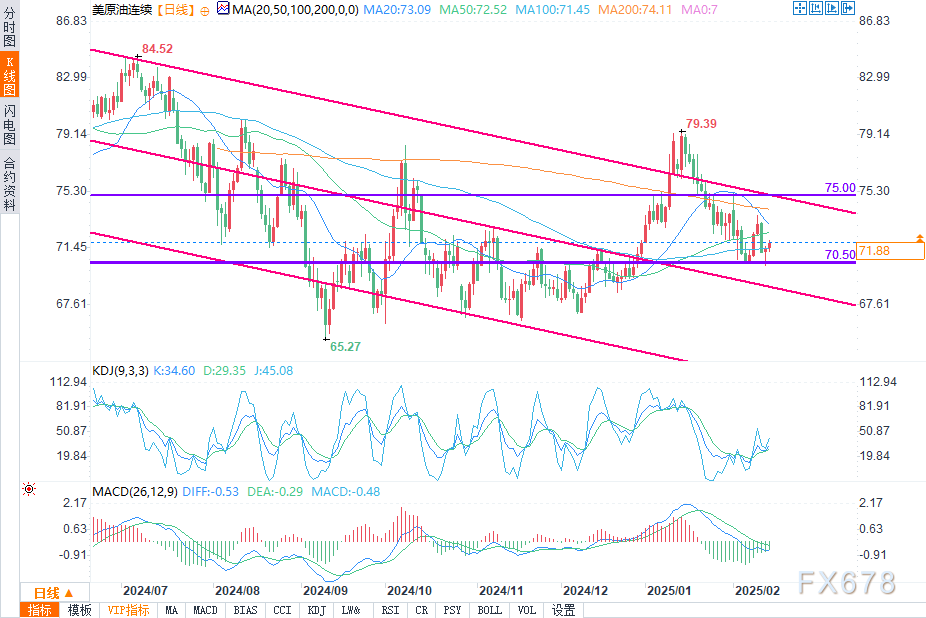Toggle the MACD indicator in bottom bar
This screenshot has width=926, height=618.
tap(205, 610)
